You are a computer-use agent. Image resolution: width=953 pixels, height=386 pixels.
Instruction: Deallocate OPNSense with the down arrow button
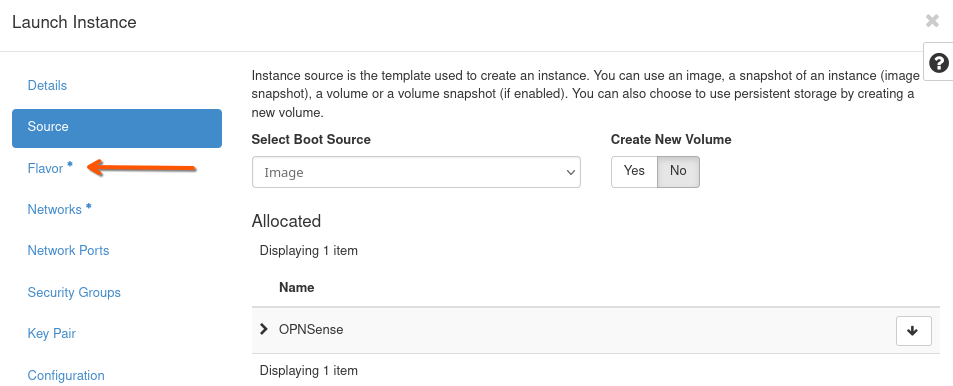(x=913, y=331)
